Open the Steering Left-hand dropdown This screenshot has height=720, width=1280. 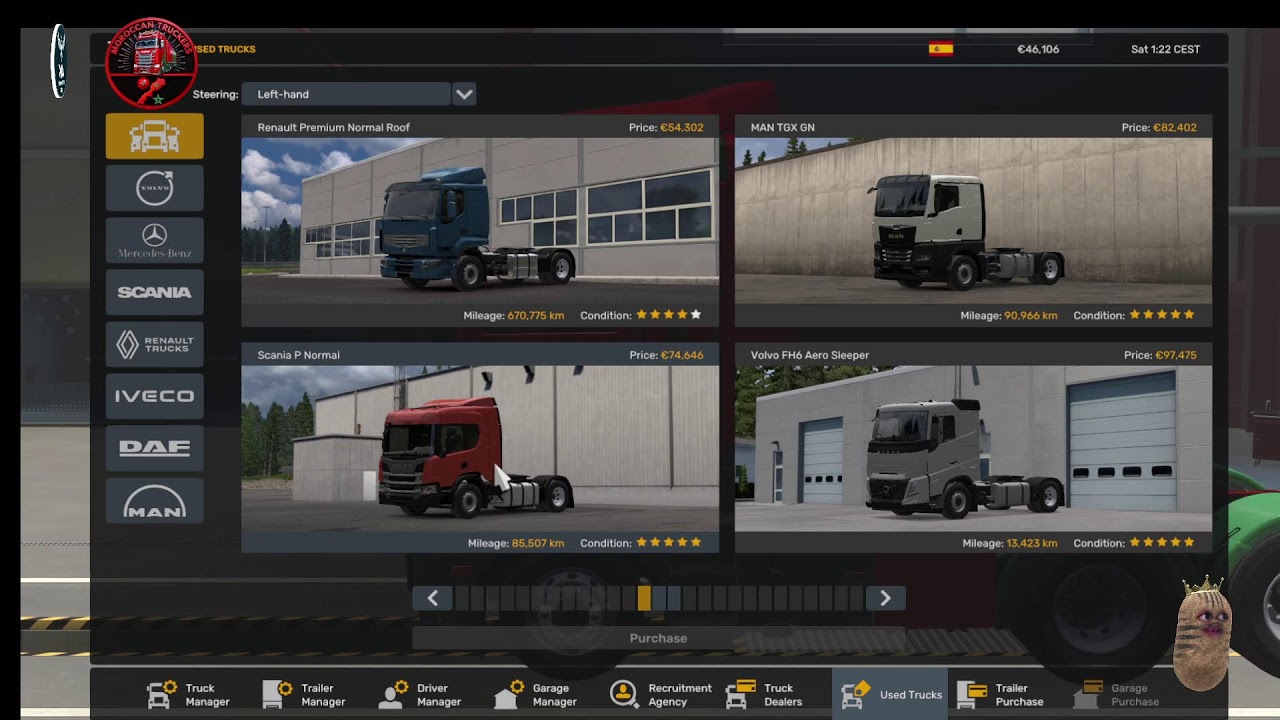[346, 94]
